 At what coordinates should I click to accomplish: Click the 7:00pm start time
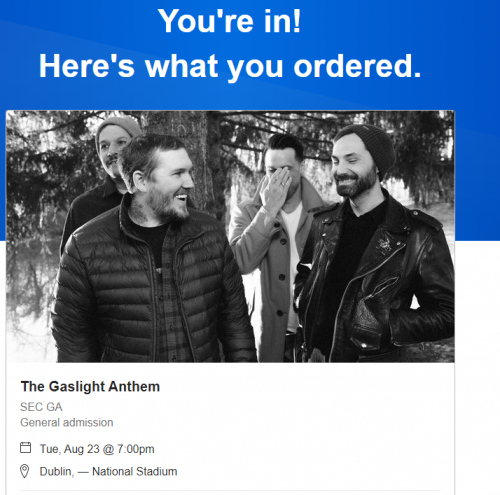pos(136,449)
